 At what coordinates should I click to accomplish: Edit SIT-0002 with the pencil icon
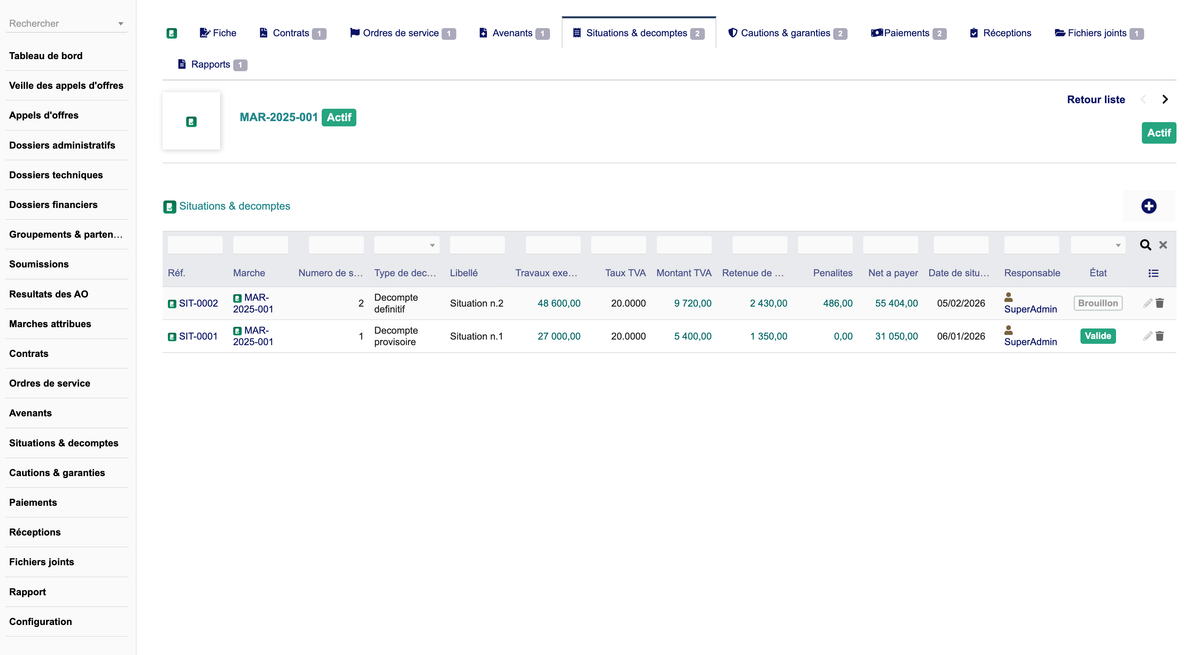click(x=1148, y=303)
